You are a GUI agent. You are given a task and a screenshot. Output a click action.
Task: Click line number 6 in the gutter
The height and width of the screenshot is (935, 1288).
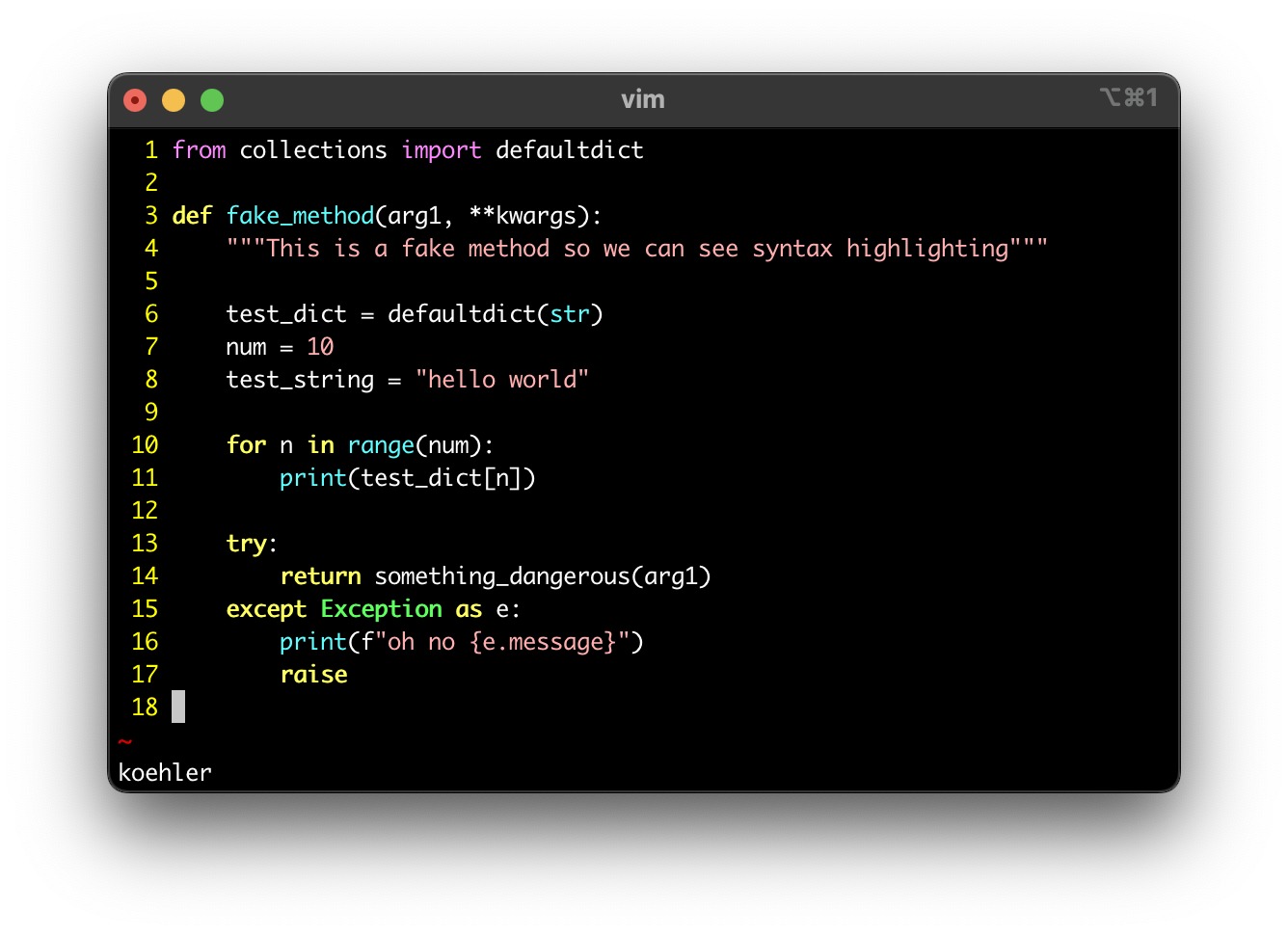click(x=150, y=313)
